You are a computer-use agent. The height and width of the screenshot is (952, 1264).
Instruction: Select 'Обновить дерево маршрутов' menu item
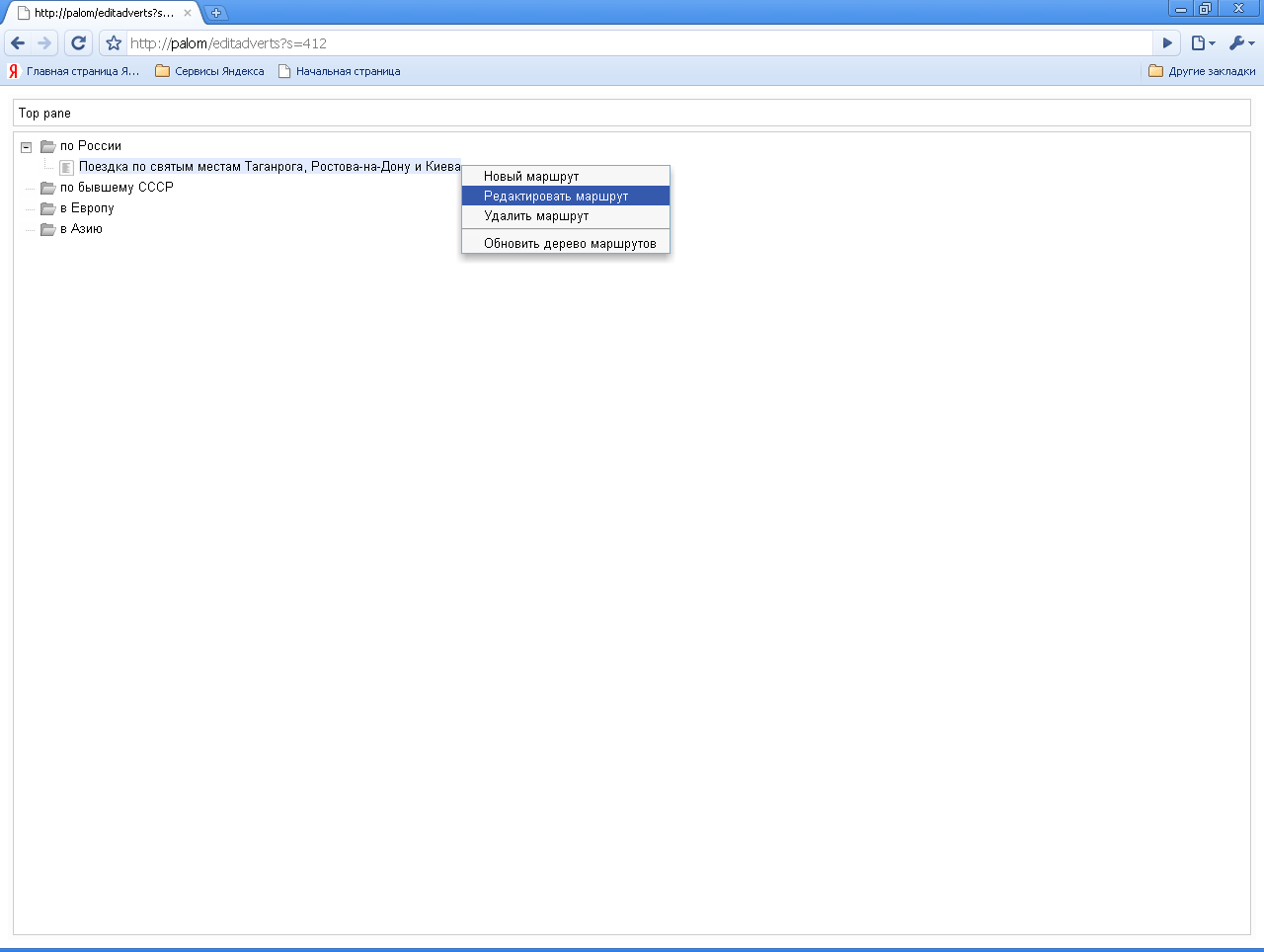point(570,244)
